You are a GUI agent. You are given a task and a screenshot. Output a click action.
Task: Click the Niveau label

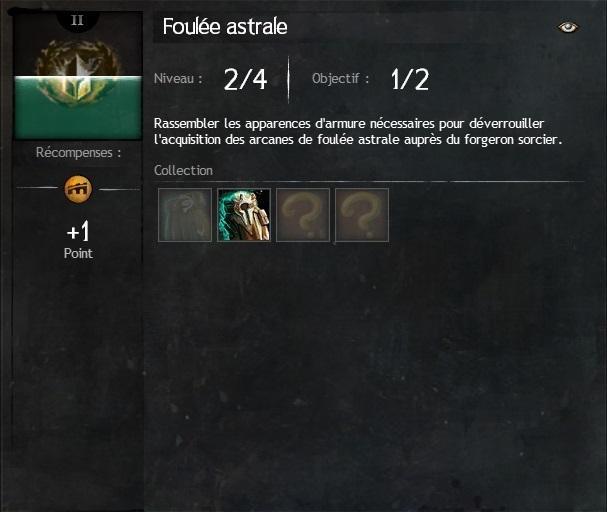tap(178, 79)
